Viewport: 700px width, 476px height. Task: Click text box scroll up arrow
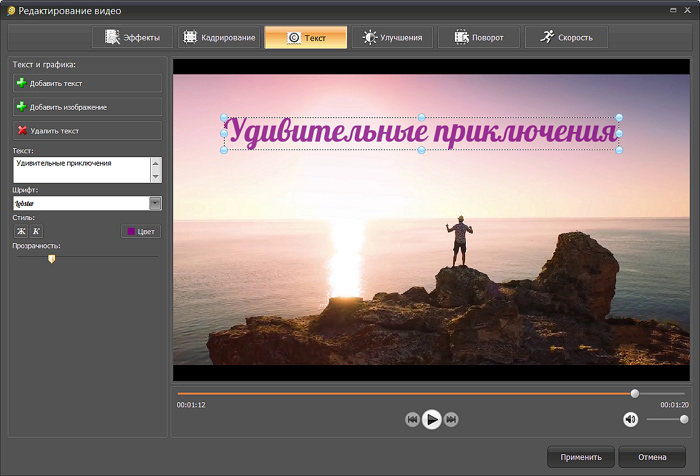pos(156,163)
